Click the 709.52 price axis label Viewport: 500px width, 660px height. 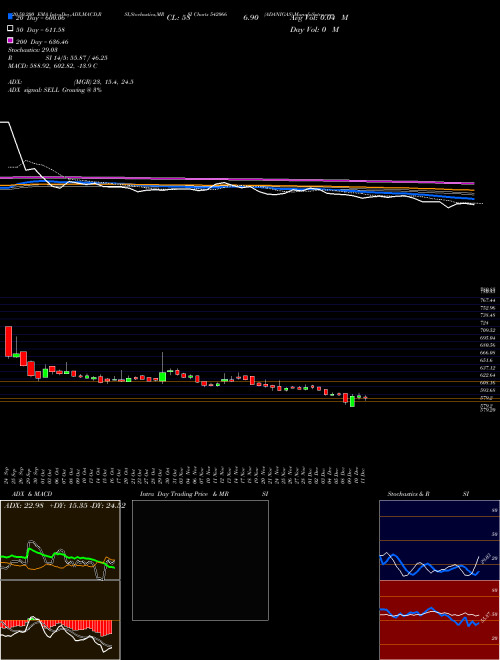click(488, 330)
